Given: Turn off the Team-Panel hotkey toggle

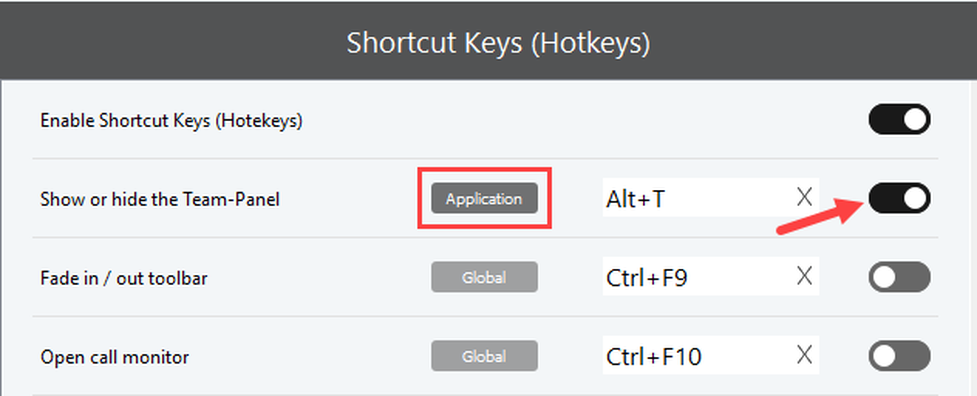Looking at the screenshot, I should pos(899,198).
